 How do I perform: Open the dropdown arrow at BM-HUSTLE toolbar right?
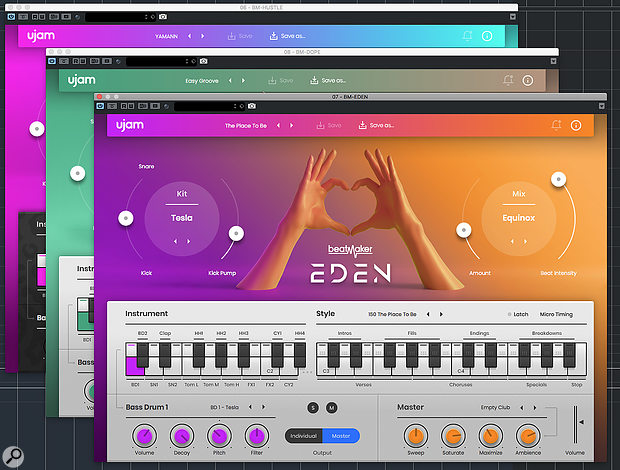[x=512, y=17]
